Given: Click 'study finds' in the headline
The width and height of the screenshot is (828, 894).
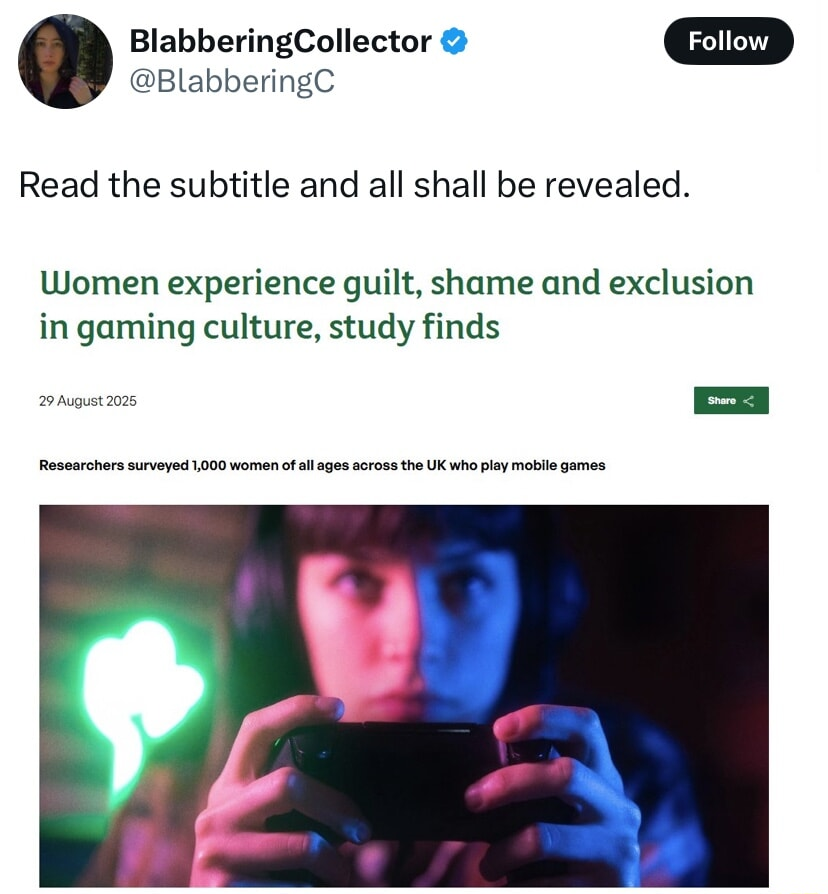Looking at the screenshot, I should tap(414, 327).
